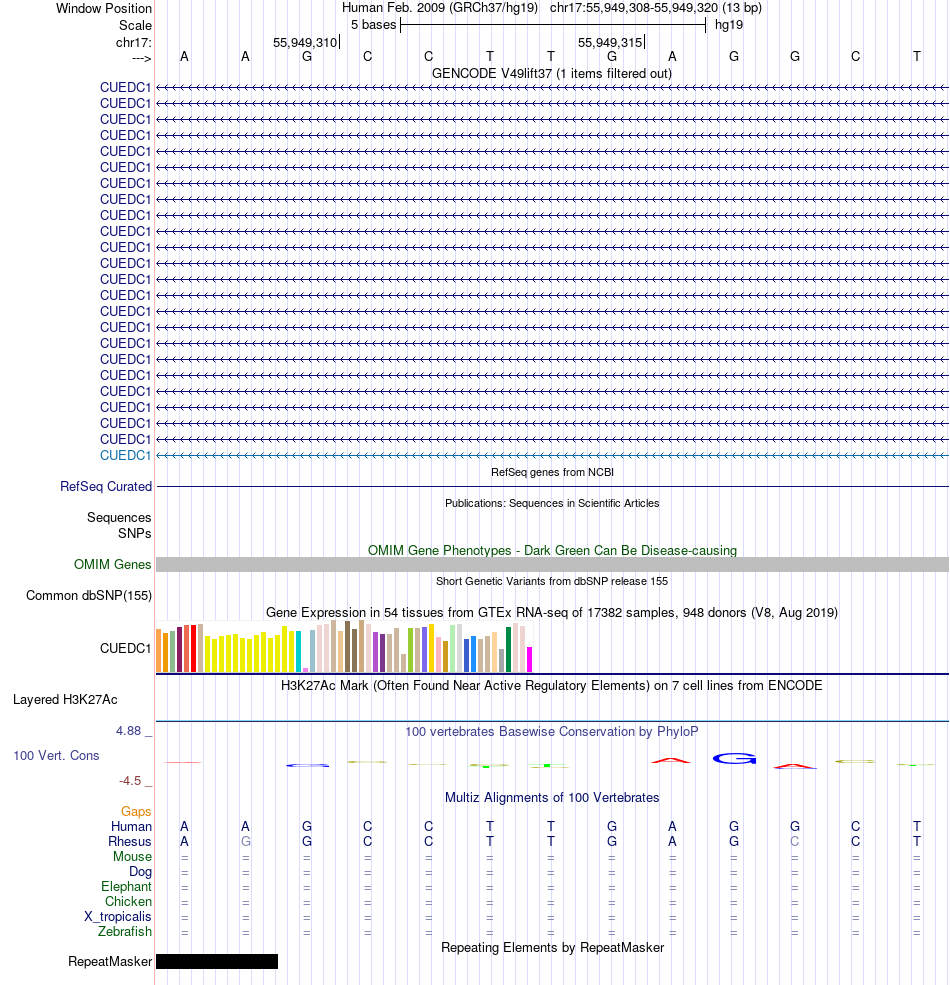
Task: Click the coordinate text chr17:55,949,308-55,949,320 (13 bp)
Action: (x=655, y=8)
